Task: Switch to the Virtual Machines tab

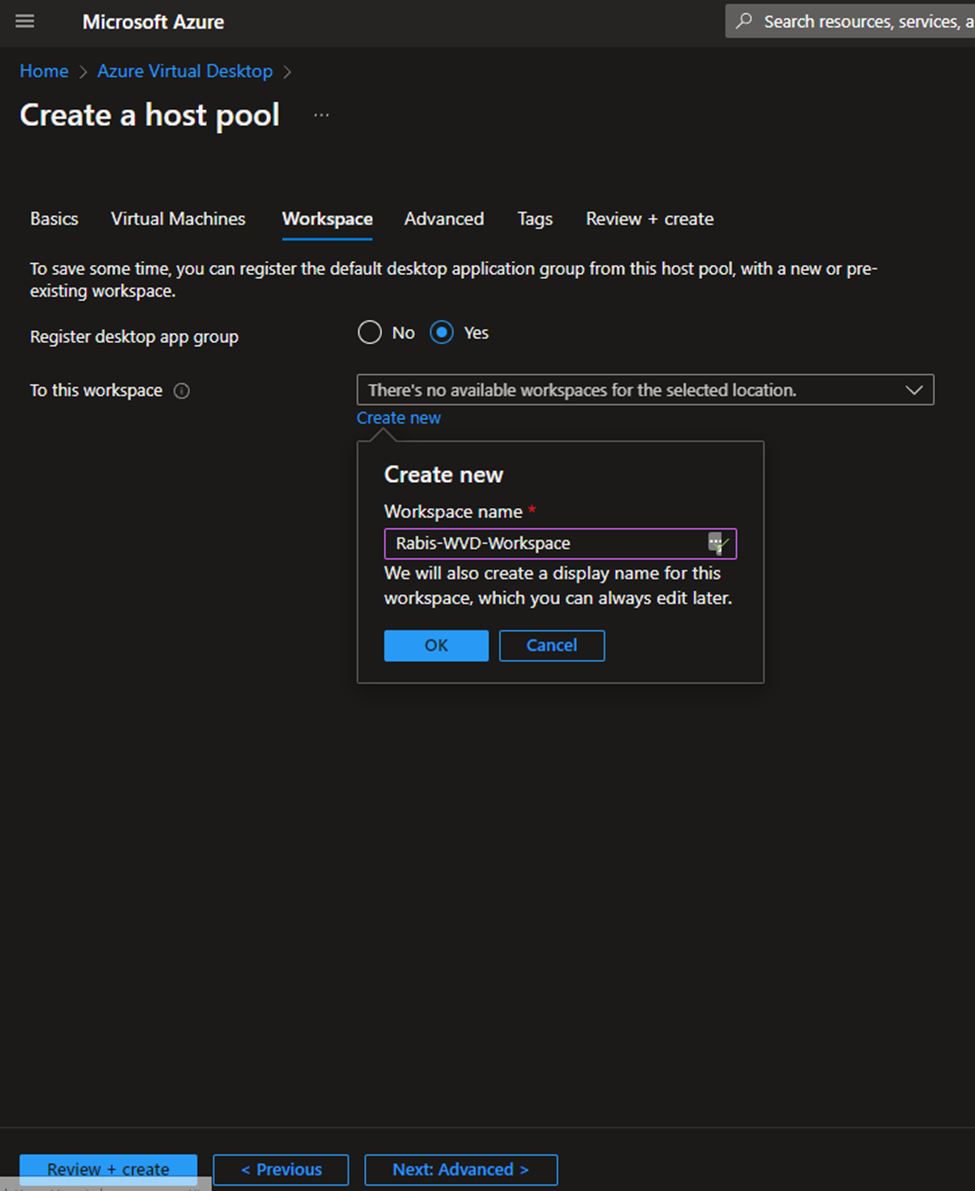Action: click(178, 219)
